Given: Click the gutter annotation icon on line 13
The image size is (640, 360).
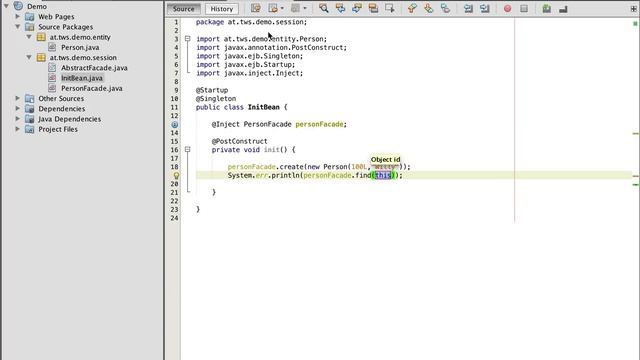Looking at the screenshot, I should [x=175, y=124].
